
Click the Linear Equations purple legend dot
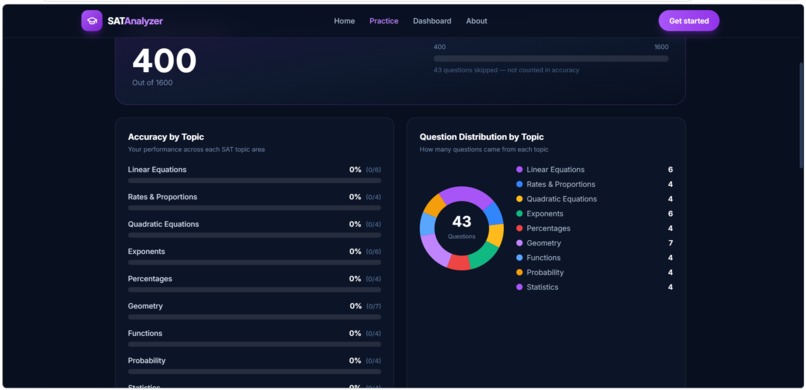519,170
